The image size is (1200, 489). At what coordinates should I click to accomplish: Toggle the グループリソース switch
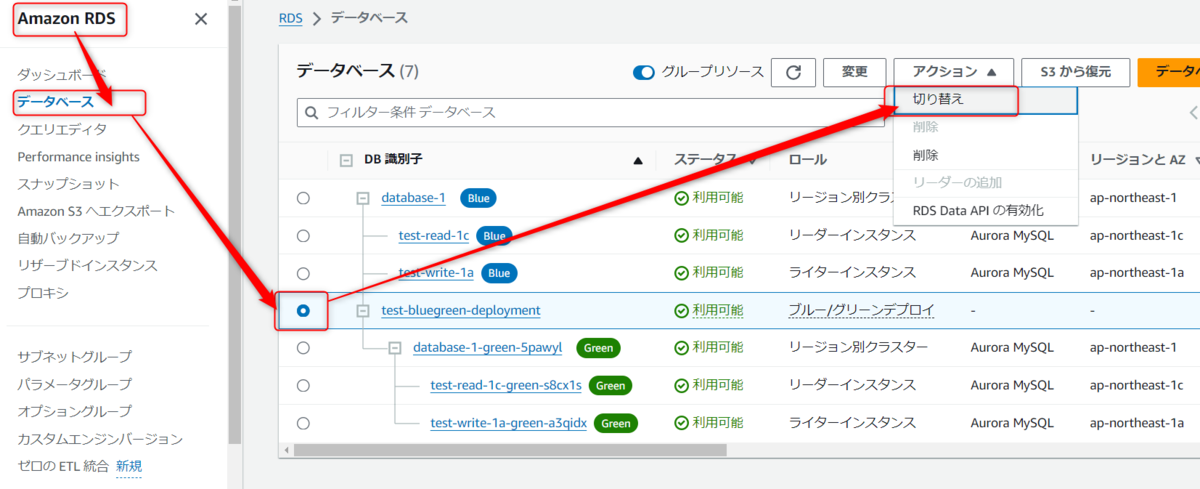click(644, 72)
